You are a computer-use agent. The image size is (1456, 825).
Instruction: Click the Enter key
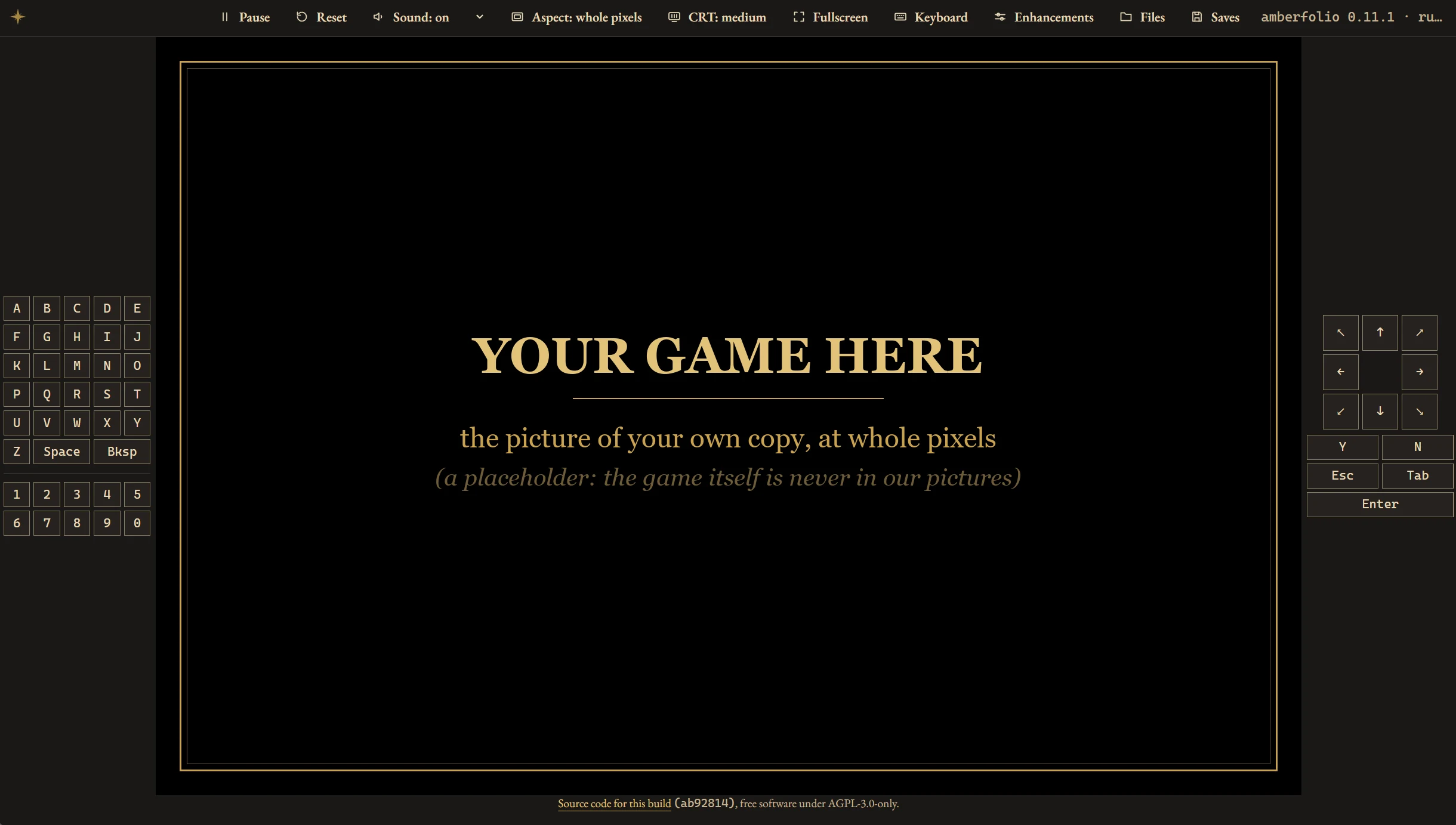(x=1380, y=504)
